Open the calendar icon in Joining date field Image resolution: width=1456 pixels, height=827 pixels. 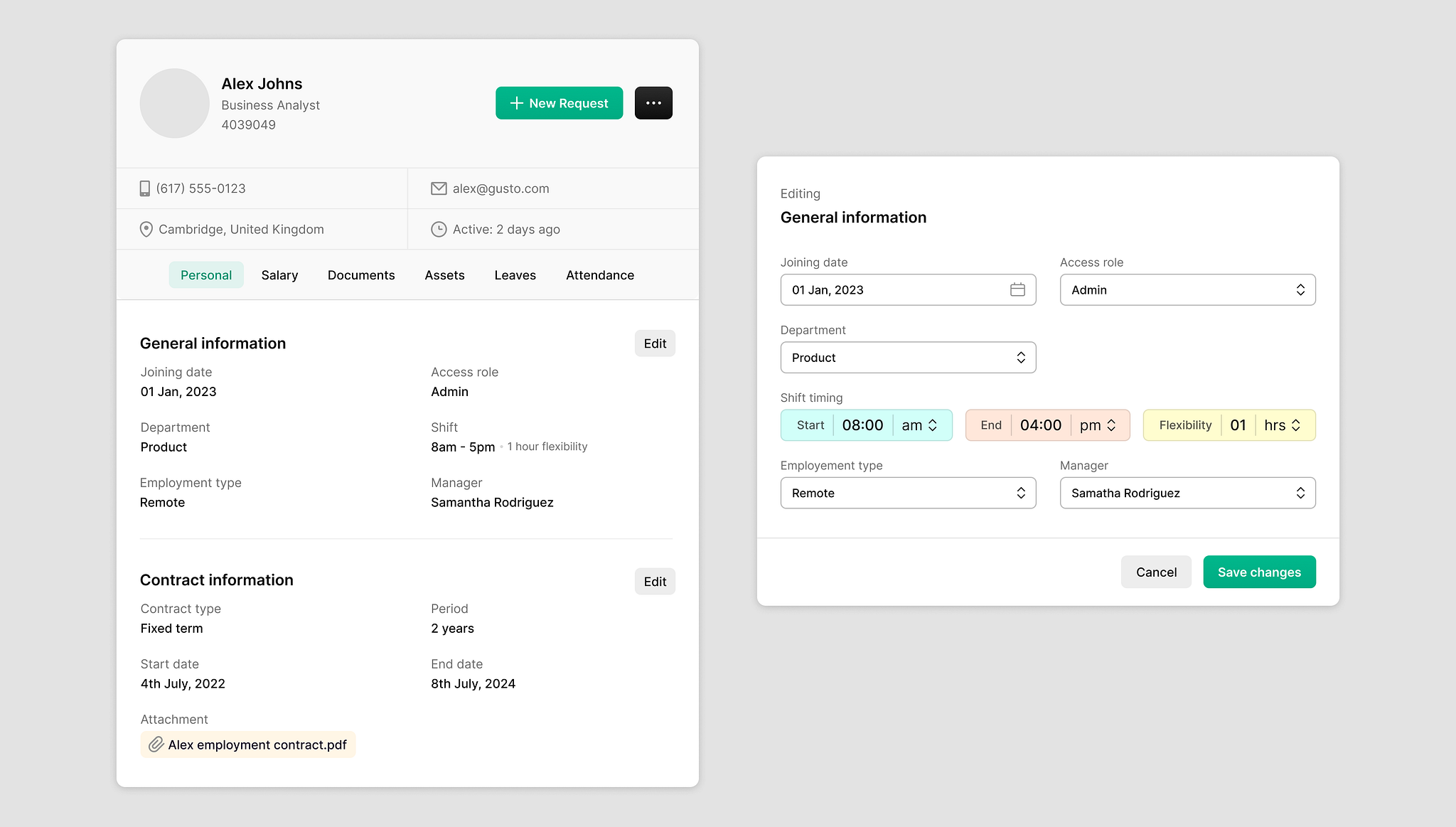1017,289
